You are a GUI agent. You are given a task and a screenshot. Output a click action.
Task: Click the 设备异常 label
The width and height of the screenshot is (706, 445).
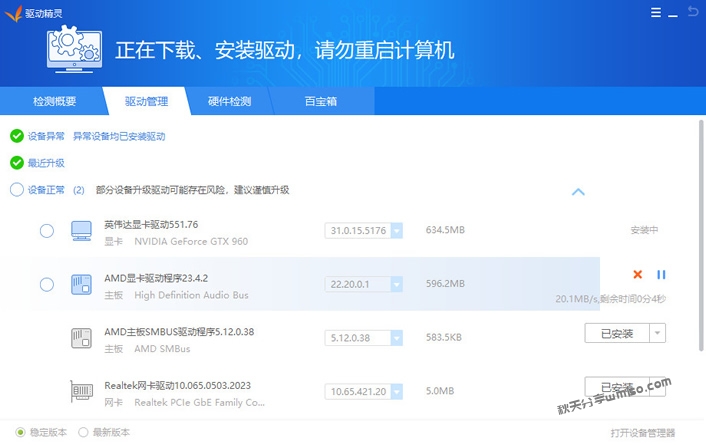click(x=46, y=136)
